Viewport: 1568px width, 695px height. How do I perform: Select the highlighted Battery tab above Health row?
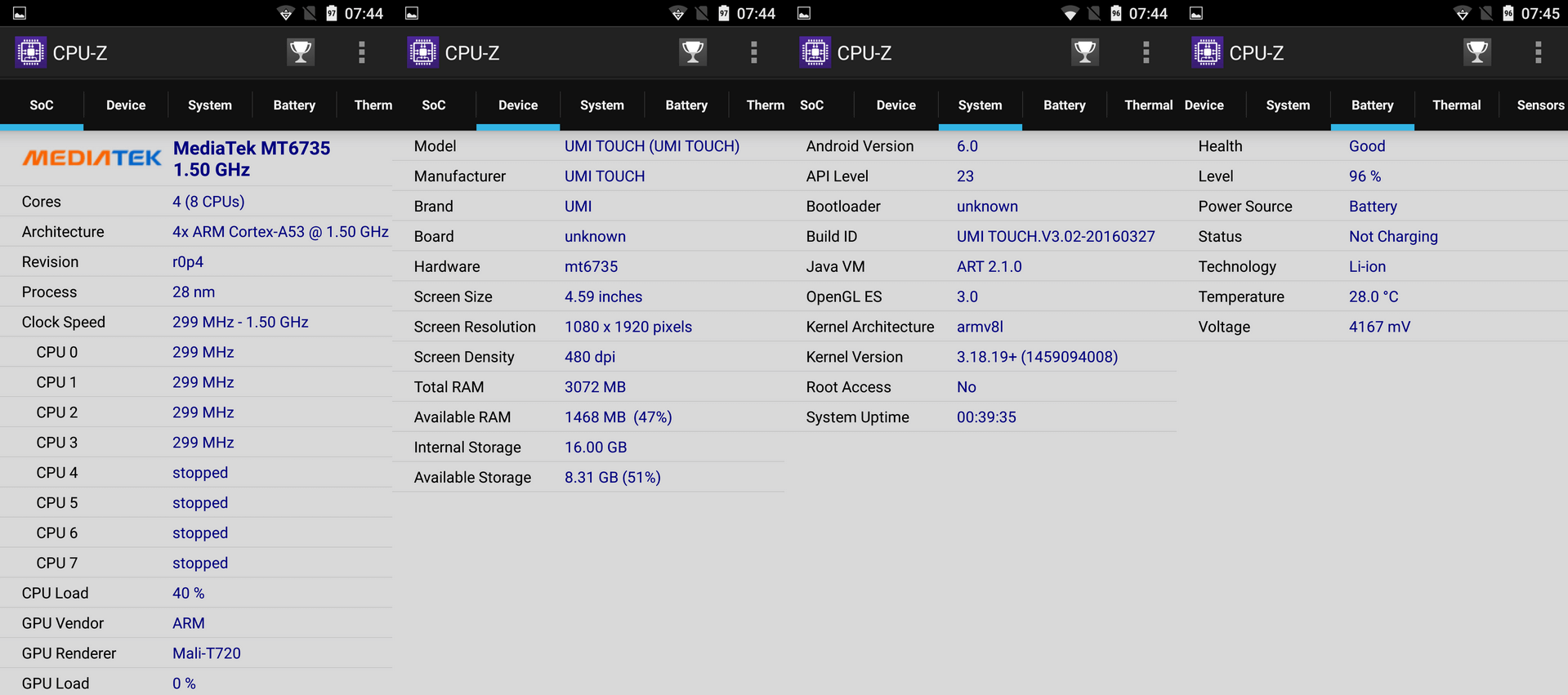point(1372,105)
